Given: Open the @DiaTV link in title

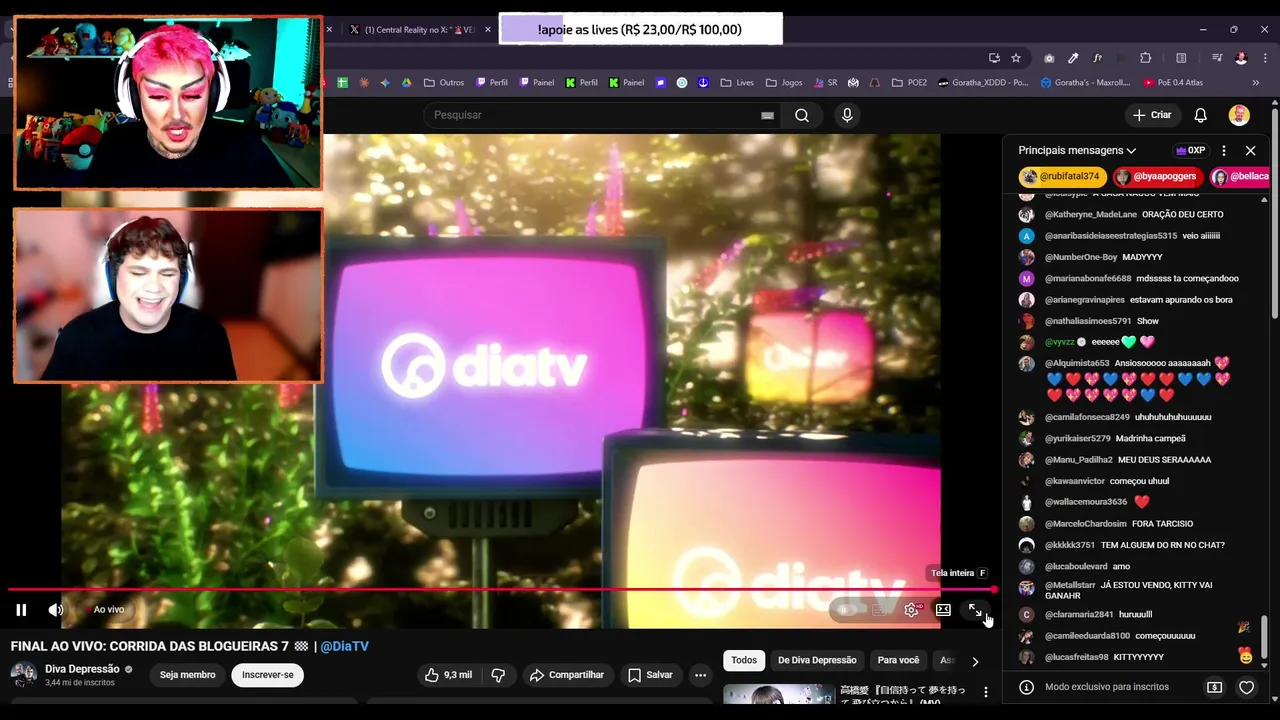Looking at the screenshot, I should tap(344, 646).
